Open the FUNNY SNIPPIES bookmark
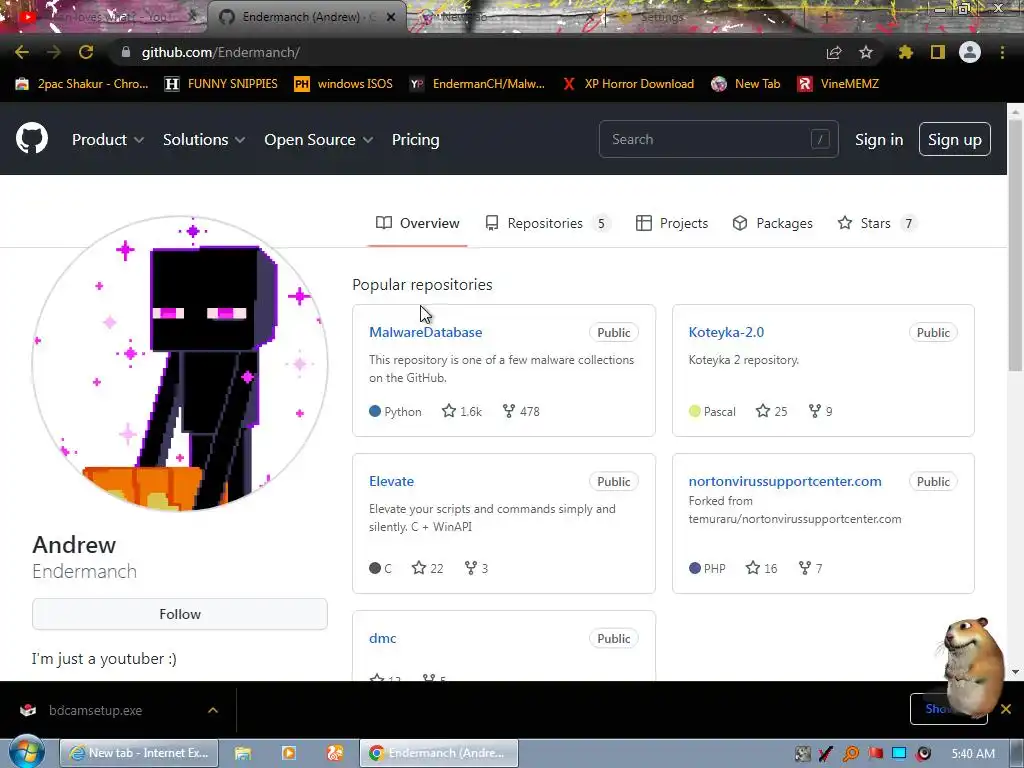Screen dimensions: 1024x768 pyautogui.click(x=221, y=84)
